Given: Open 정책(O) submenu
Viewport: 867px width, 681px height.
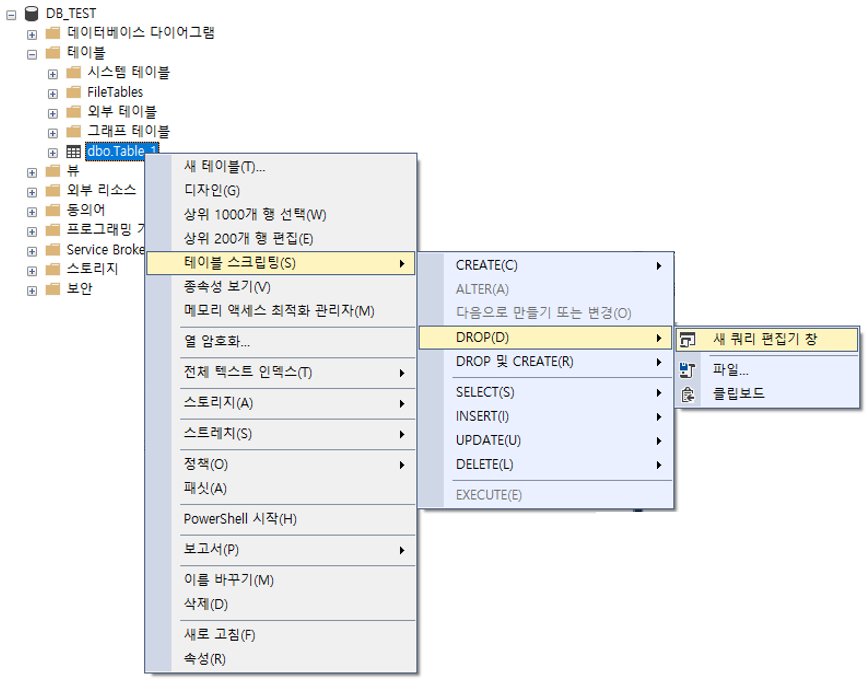Looking at the screenshot, I should pyautogui.click(x=281, y=464).
